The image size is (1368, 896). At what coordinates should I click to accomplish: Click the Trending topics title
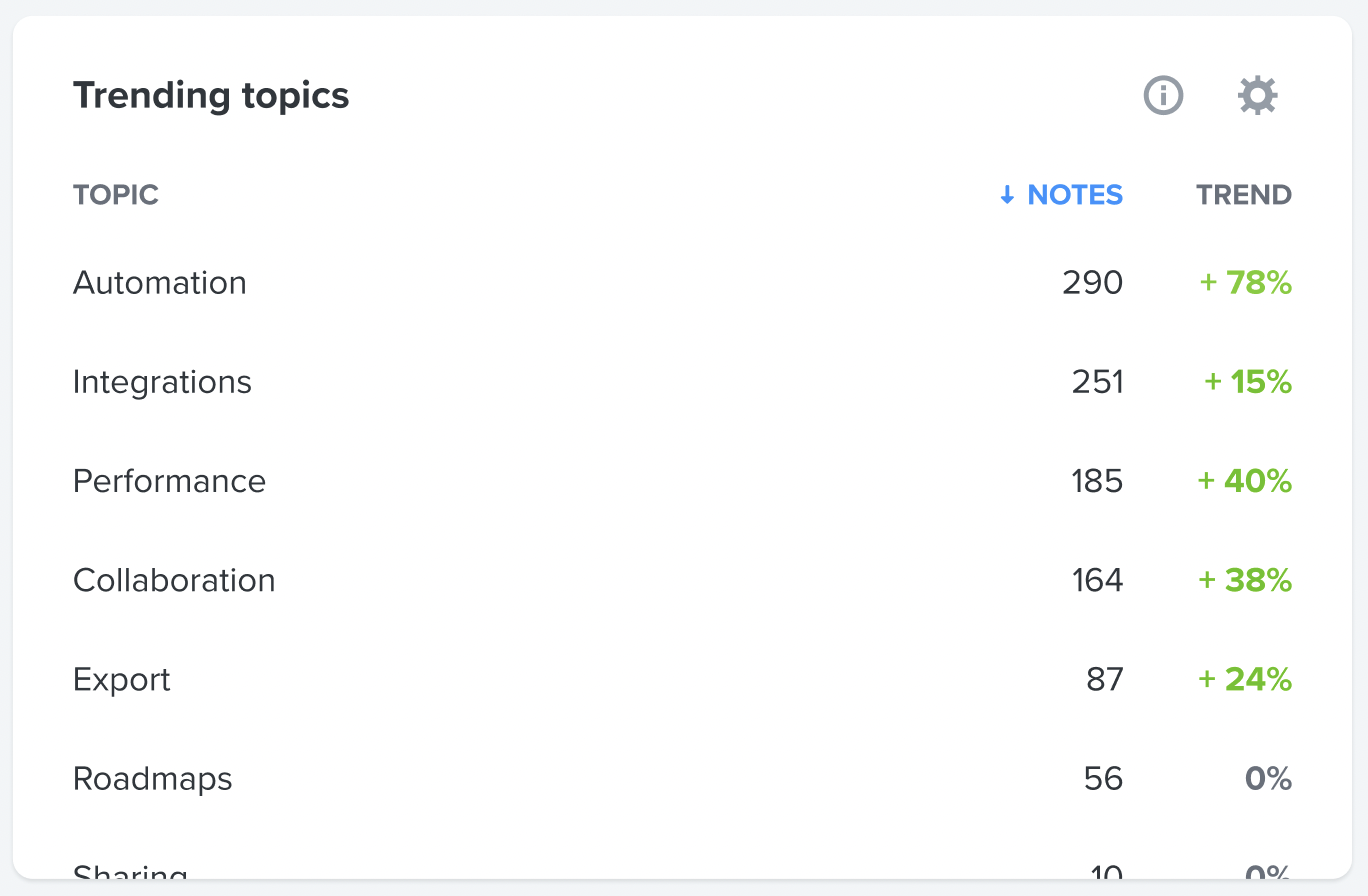(211, 96)
